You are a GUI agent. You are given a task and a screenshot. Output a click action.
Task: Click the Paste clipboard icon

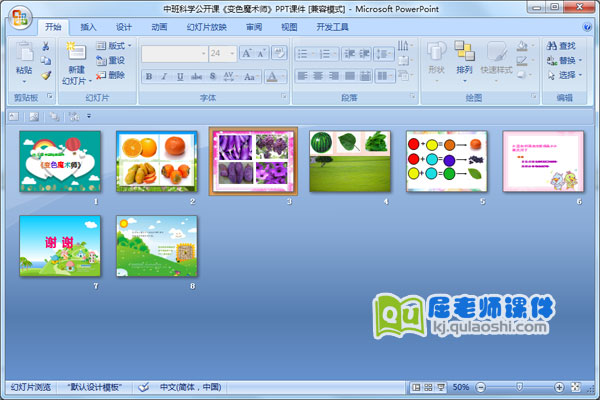24,52
